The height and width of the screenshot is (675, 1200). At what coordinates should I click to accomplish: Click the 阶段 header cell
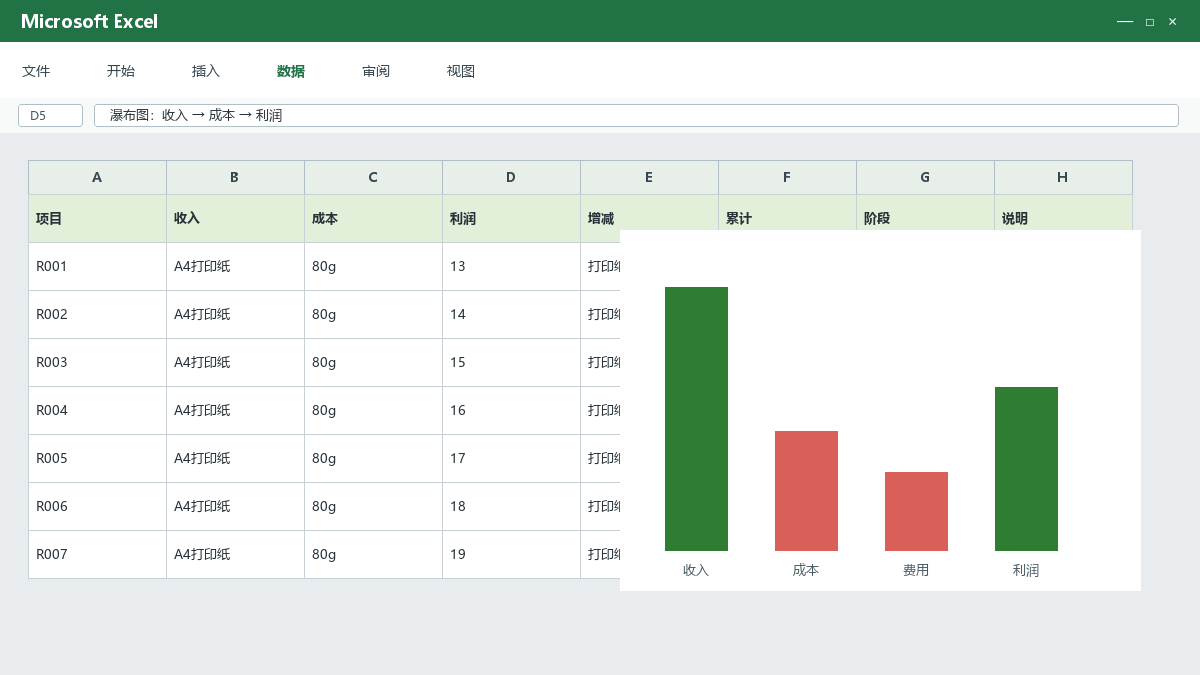pyautogui.click(x=925, y=218)
